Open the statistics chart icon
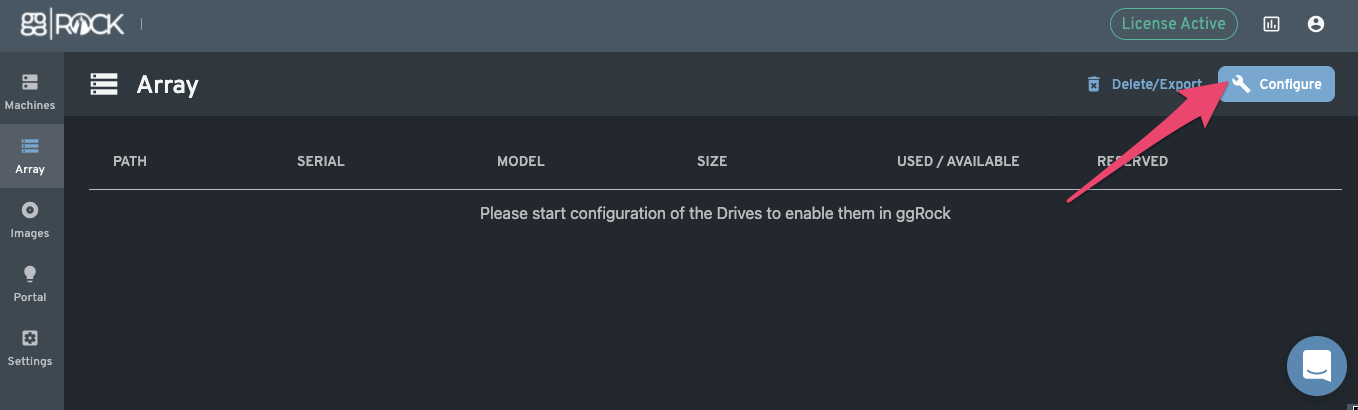 click(1272, 24)
